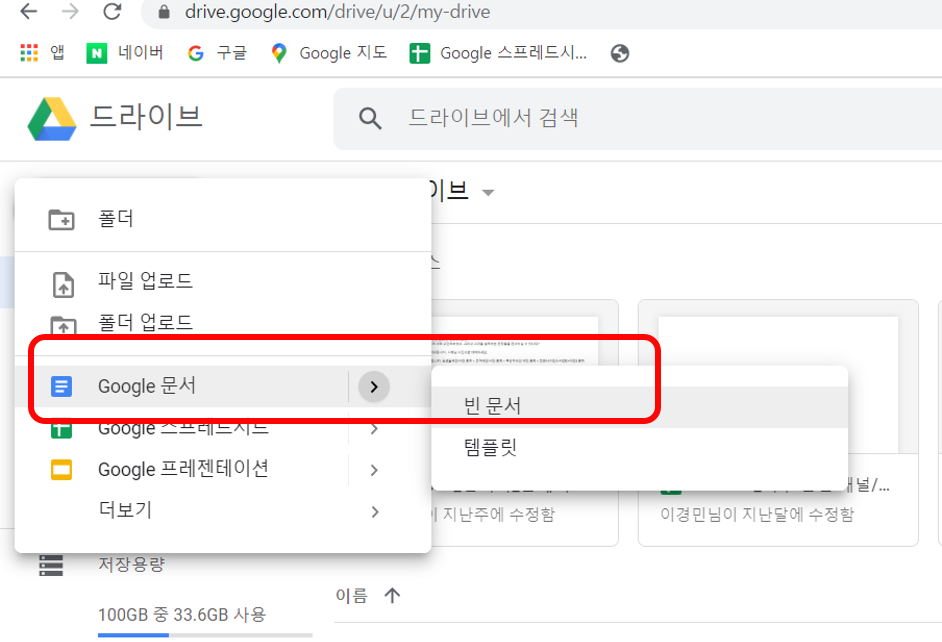Open the 구글 bookmark
Screen dimensions: 942x642
pos(217,53)
